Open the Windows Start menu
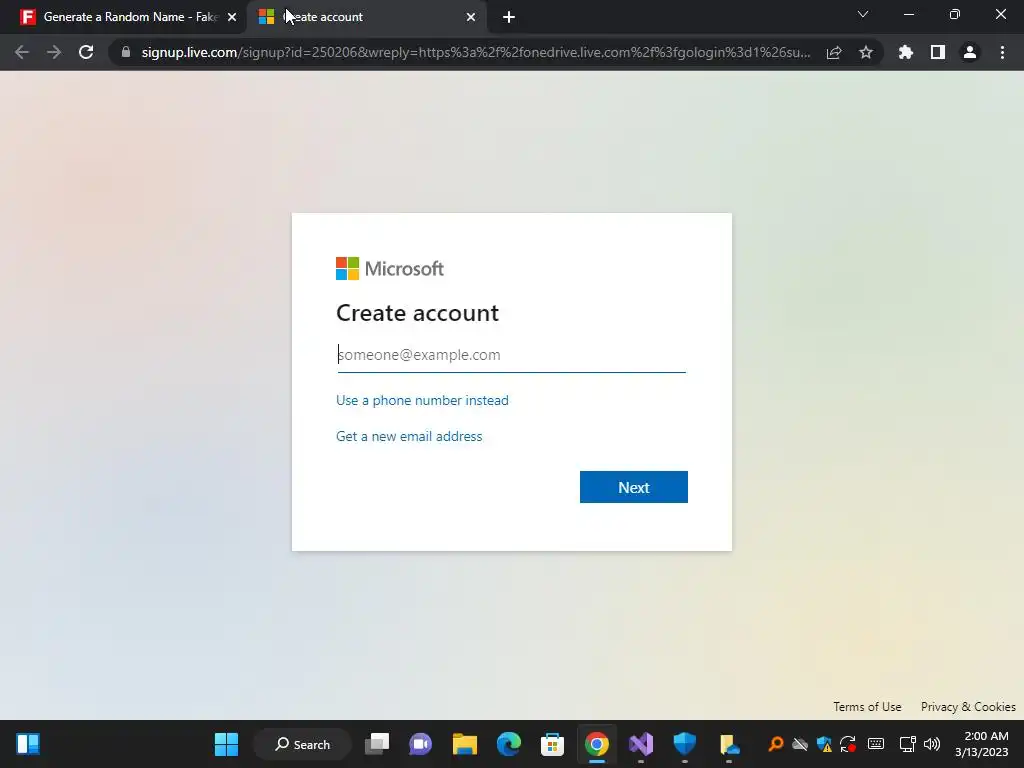The height and width of the screenshot is (768, 1024). (227, 744)
